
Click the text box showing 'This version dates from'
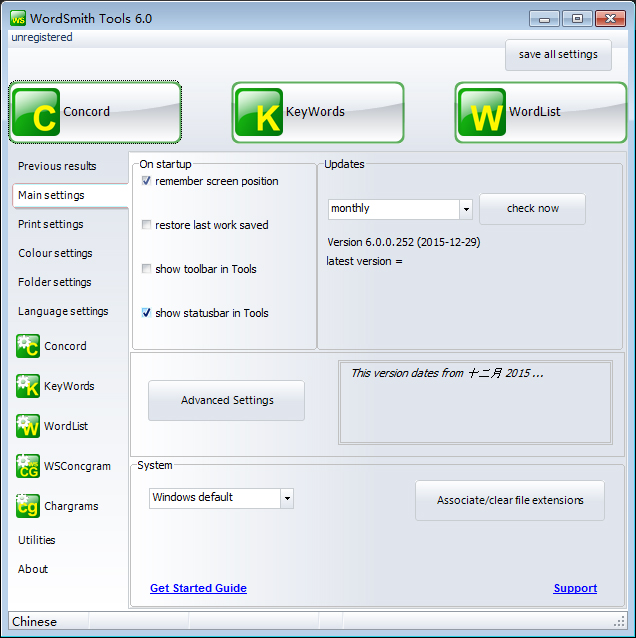pyautogui.click(x=475, y=403)
